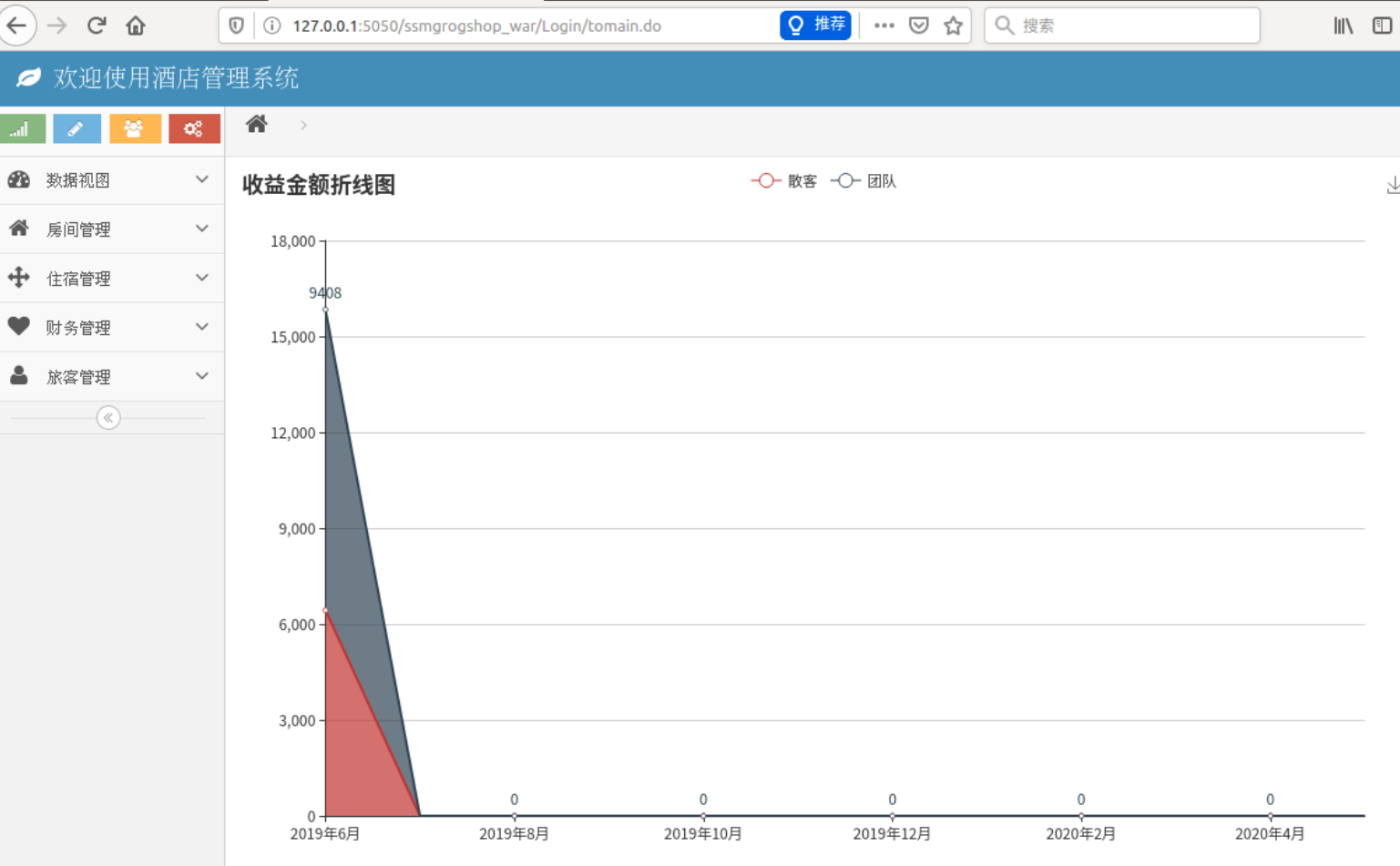The width and height of the screenshot is (1400, 866).
Task: Click the 散客 data point at 2019年6月
Action: click(x=325, y=610)
